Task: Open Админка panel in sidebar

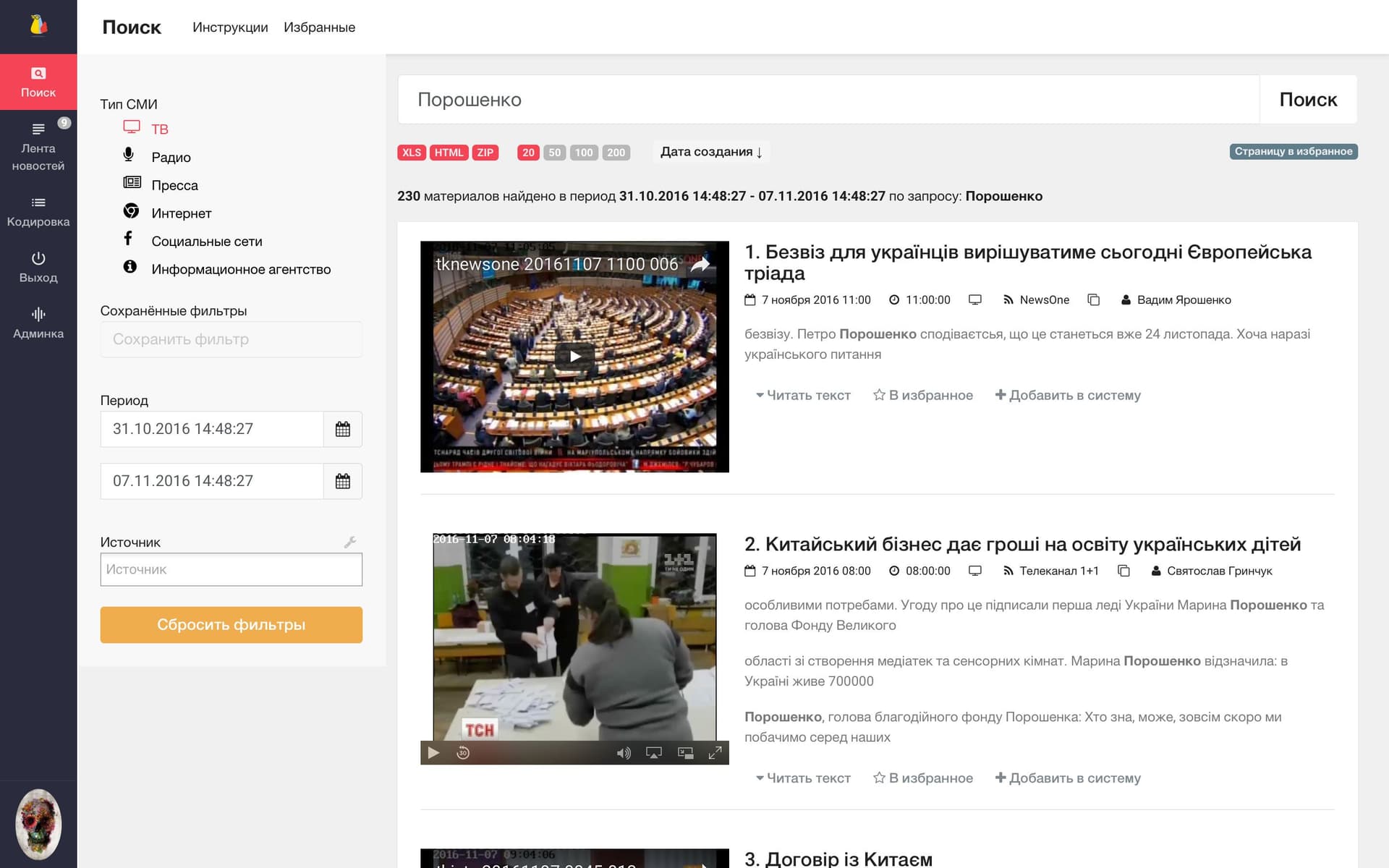Action: [38, 323]
